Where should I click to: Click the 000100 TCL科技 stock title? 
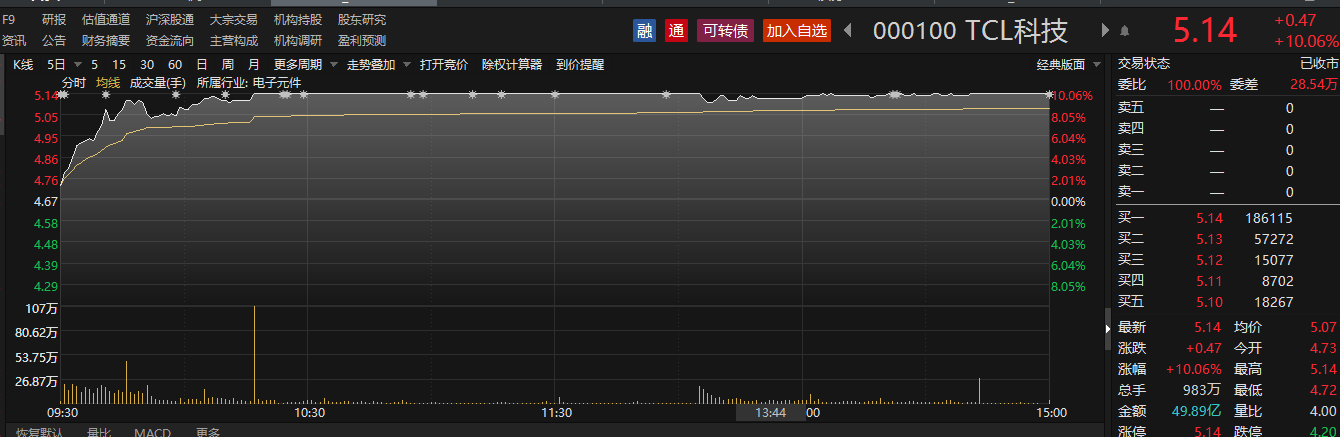[x=970, y=31]
